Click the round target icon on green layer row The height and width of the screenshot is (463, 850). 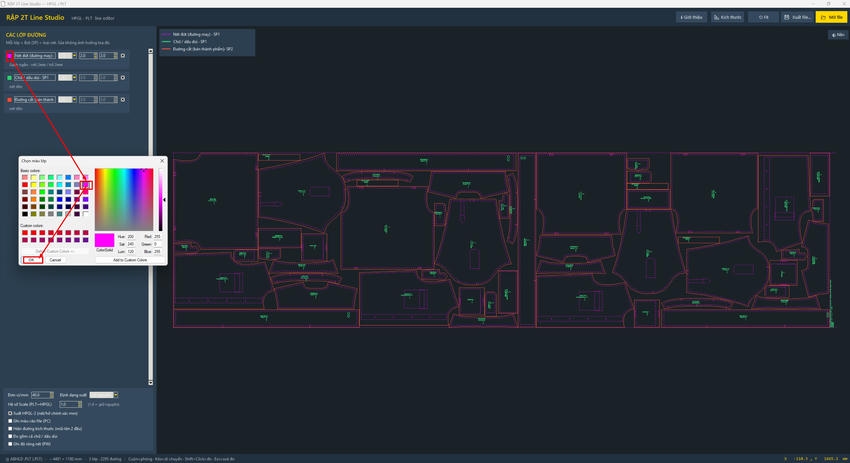123,78
